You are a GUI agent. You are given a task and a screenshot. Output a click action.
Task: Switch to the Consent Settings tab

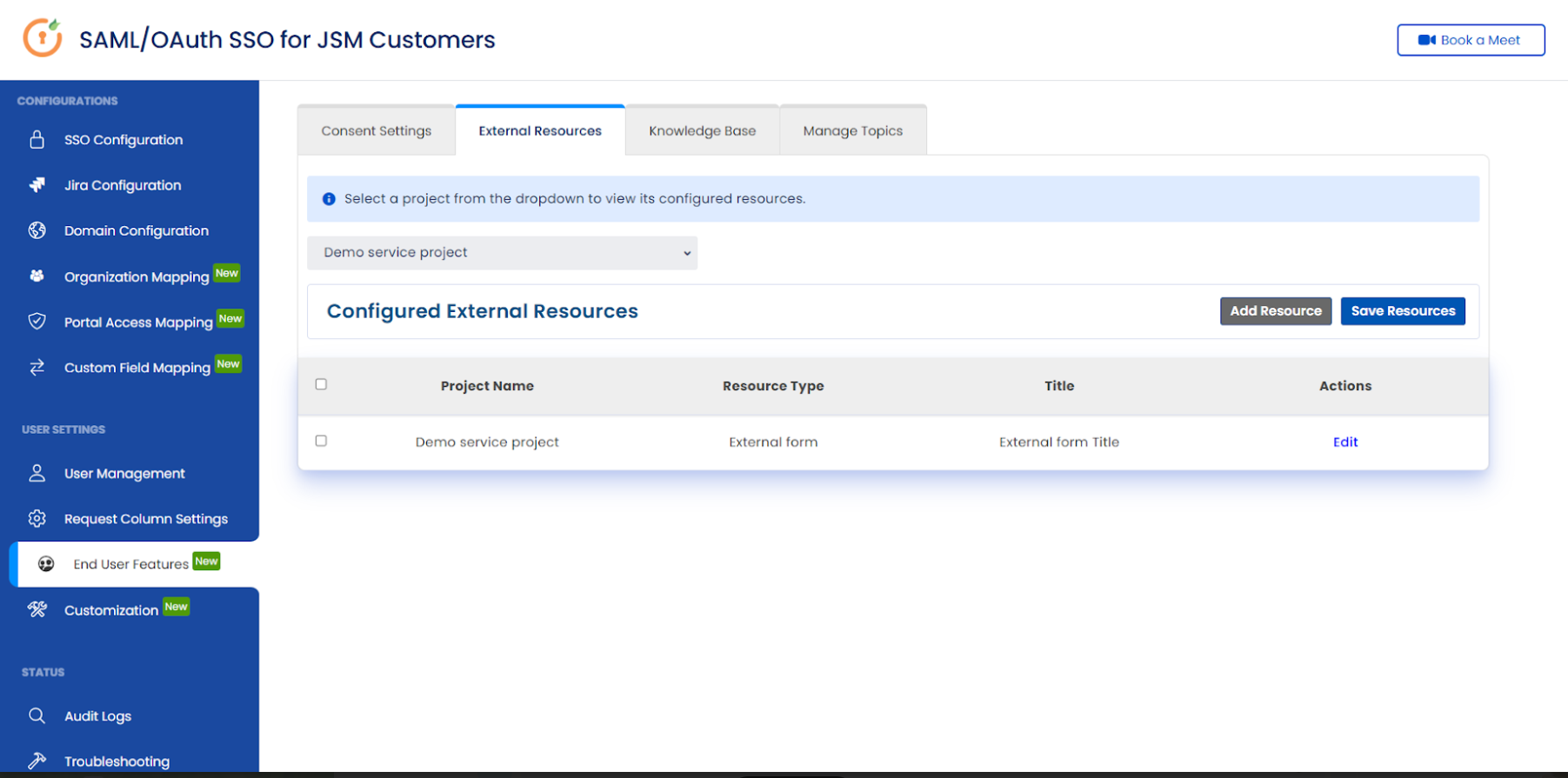376,130
